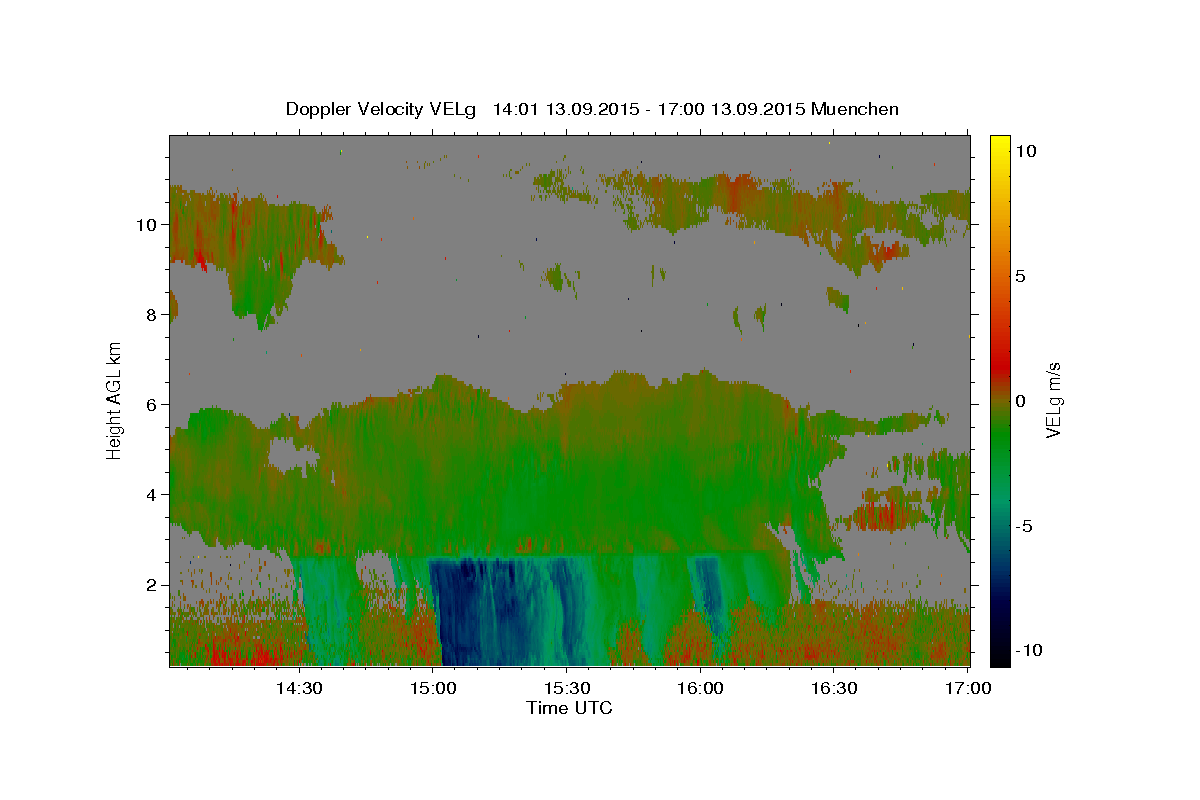Click the height axis label 8

click(152, 315)
